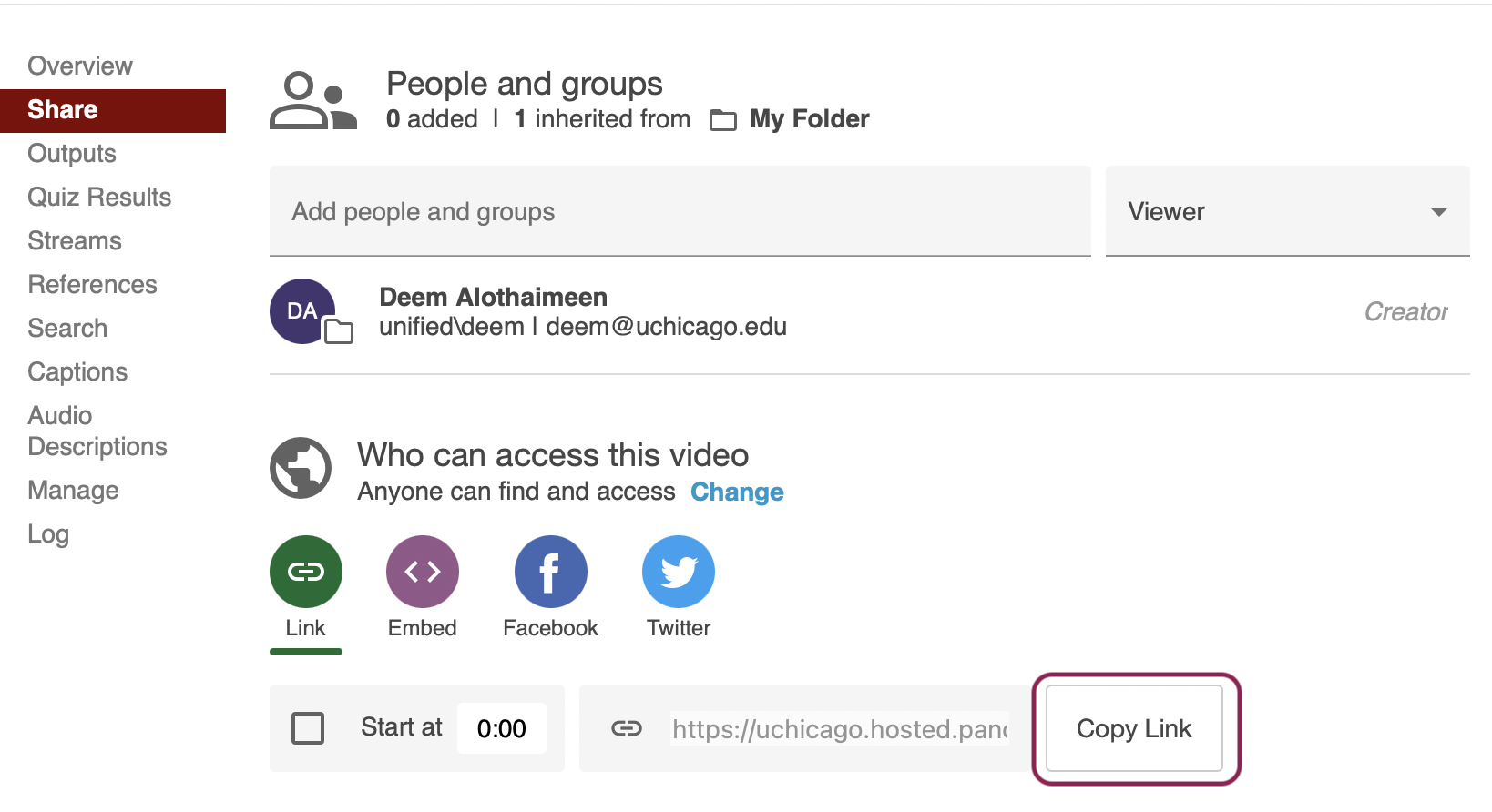Share video via Facebook icon
This screenshot has height=812, width=1492.
[550, 572]
